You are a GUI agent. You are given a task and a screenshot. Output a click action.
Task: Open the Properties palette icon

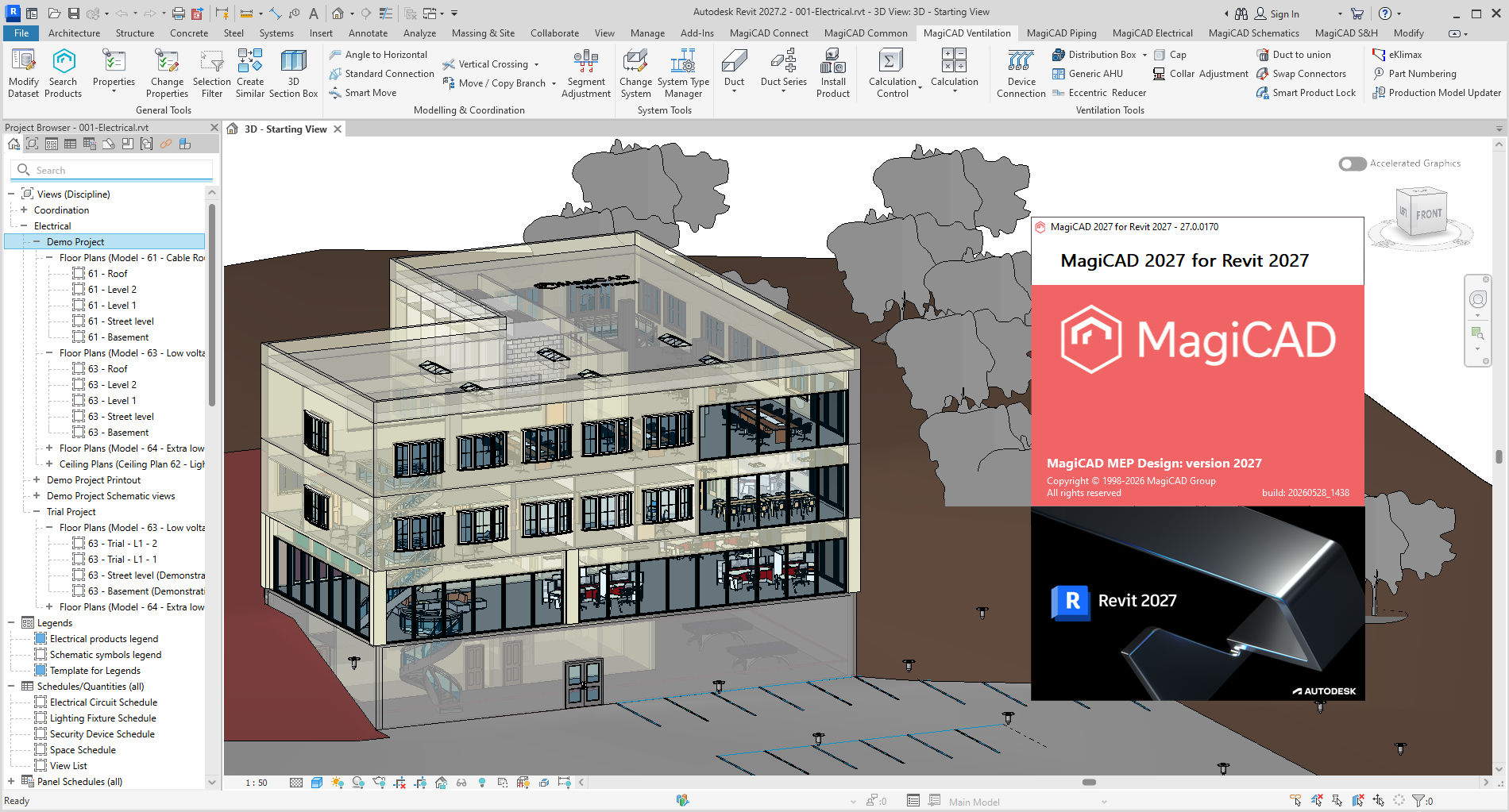click(114, 70)
